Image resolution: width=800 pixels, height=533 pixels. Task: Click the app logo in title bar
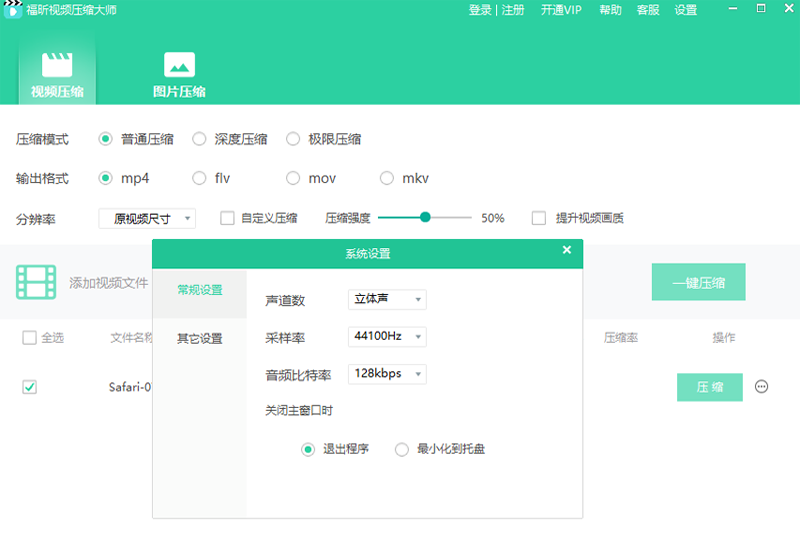(x=14, y=10)
